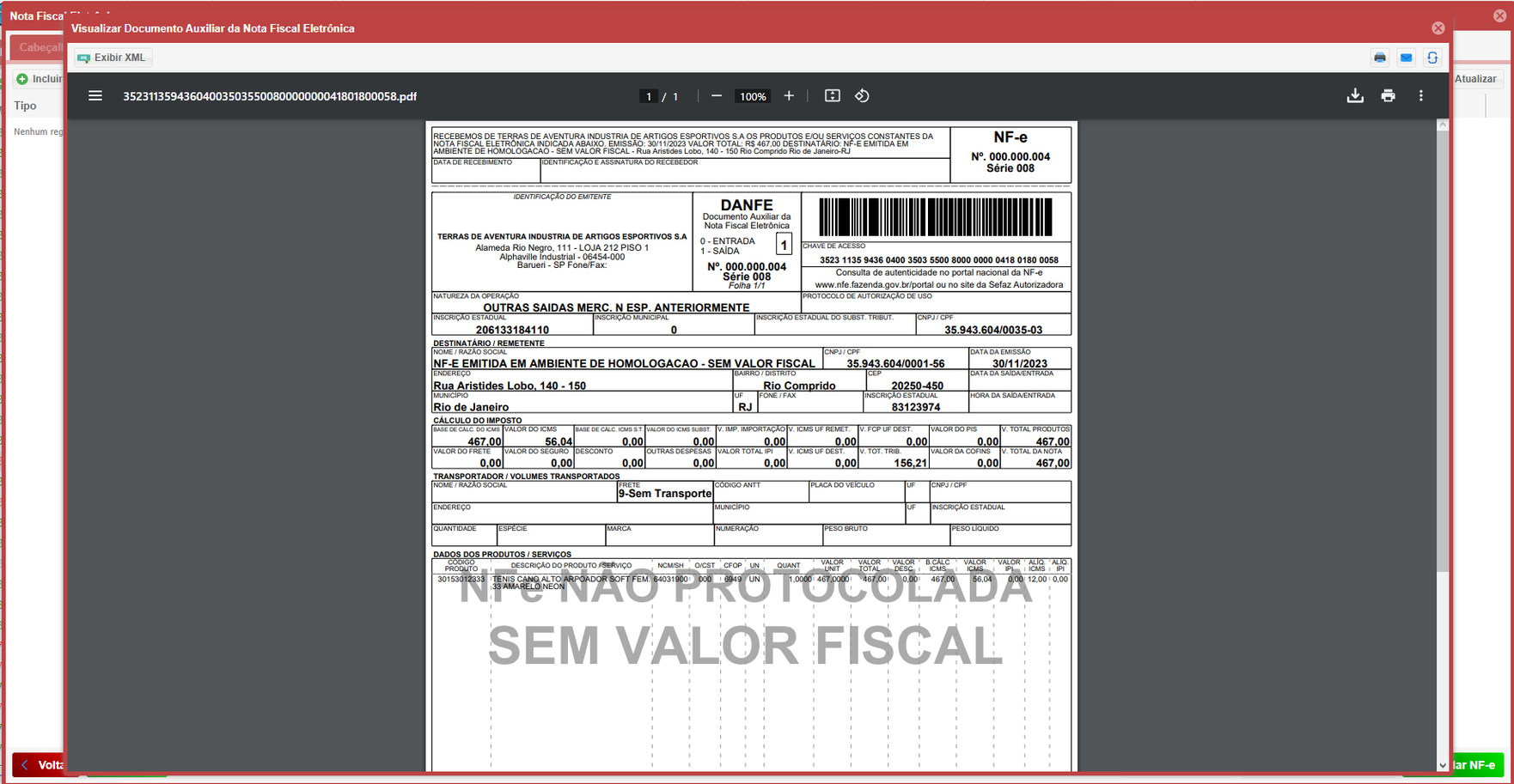Click the Exibir XML button
This screenshot has height=784, width=1514.
coord(113,58)
